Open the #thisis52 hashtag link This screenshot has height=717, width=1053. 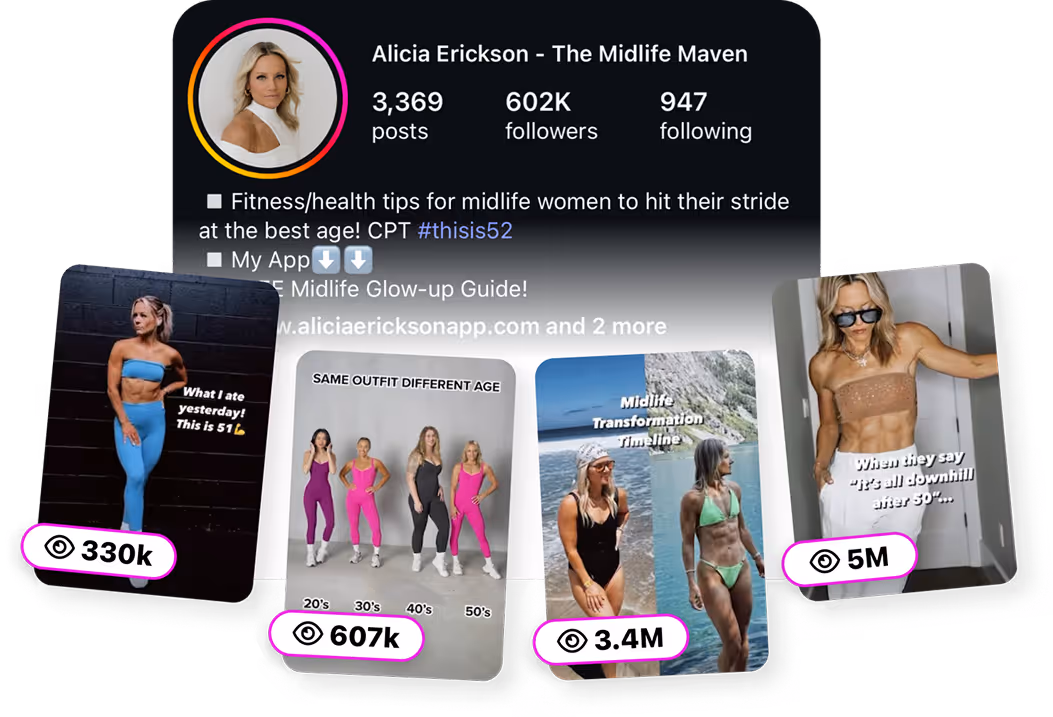click(465, 230)
